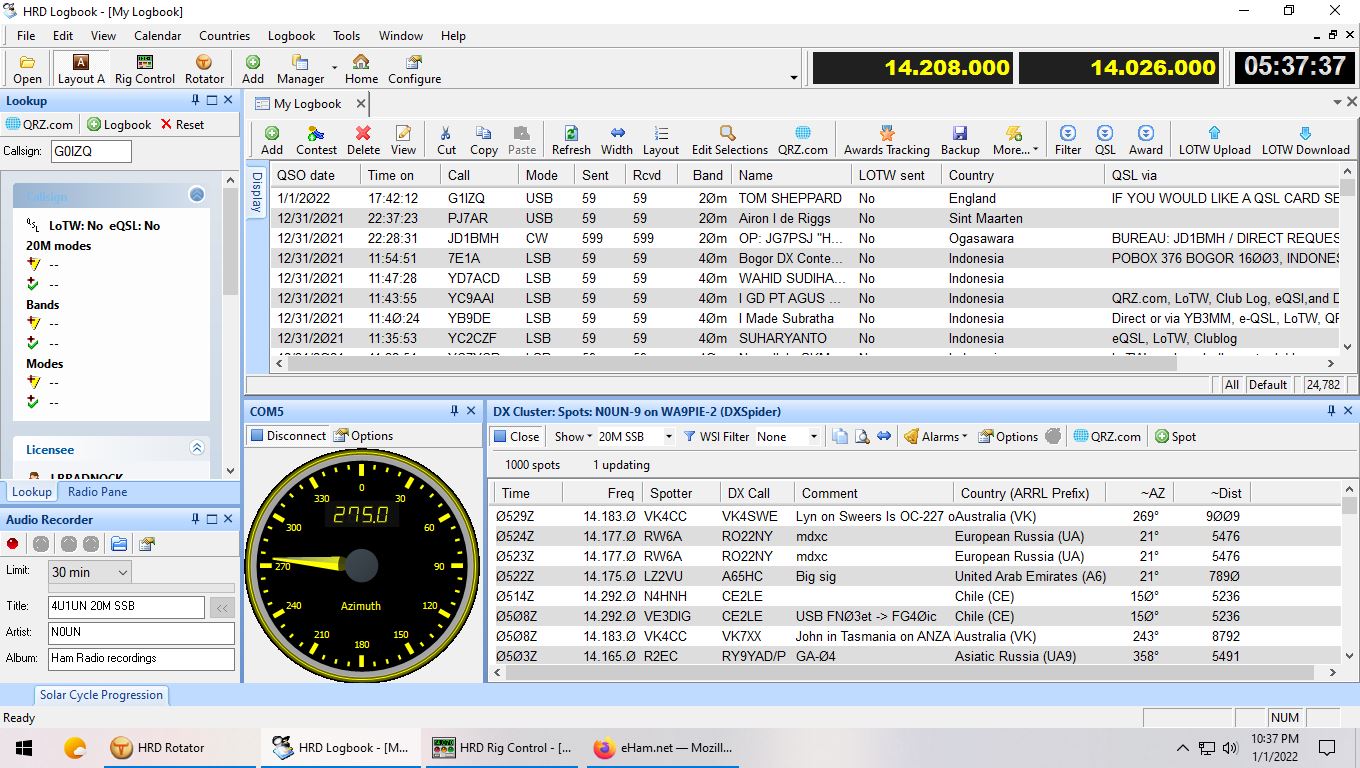Open the Configure tool
This screenshot has width=1360, height=768.
point(414,69)
